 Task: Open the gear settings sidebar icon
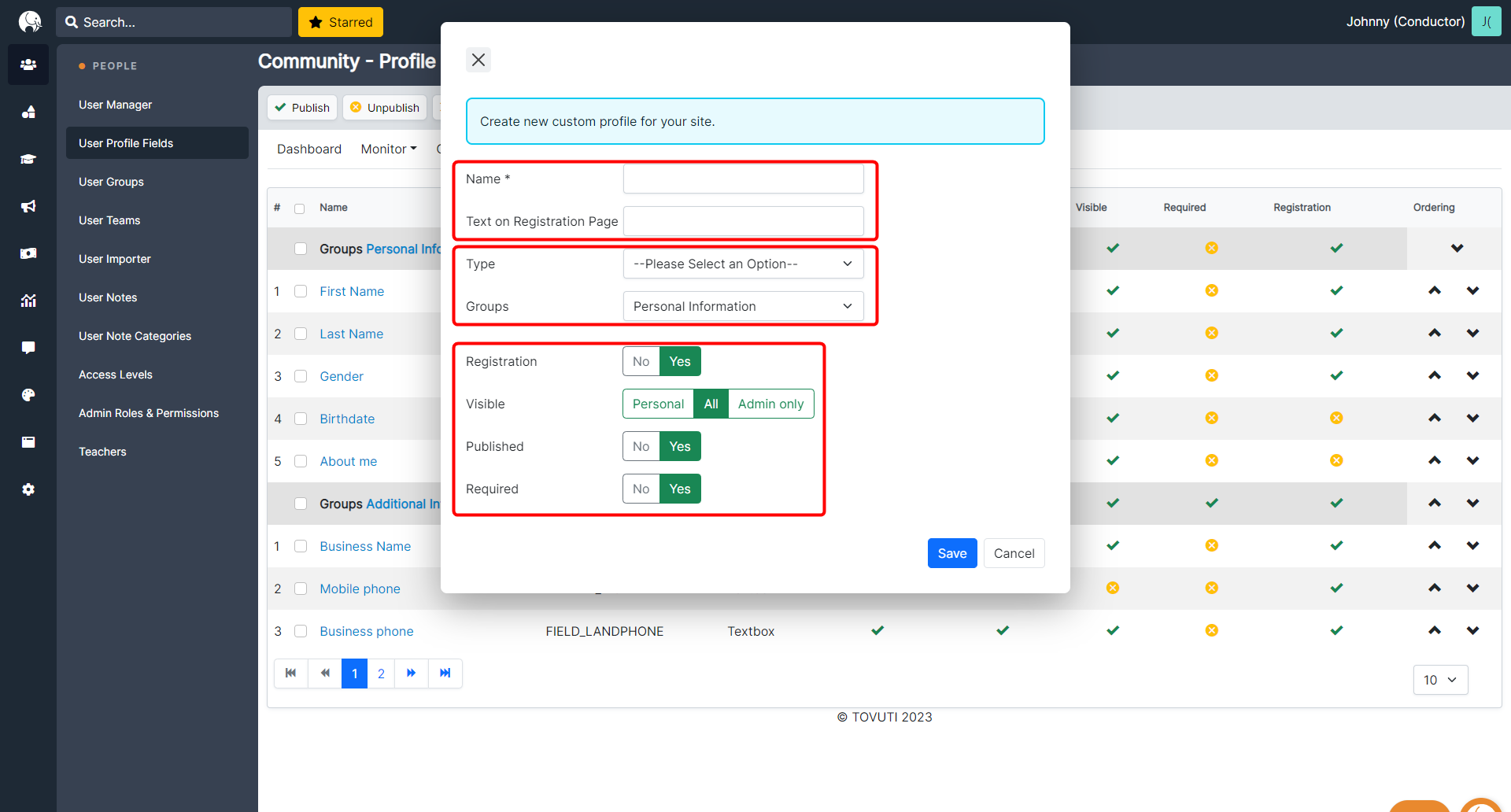(x=28, y=489)
